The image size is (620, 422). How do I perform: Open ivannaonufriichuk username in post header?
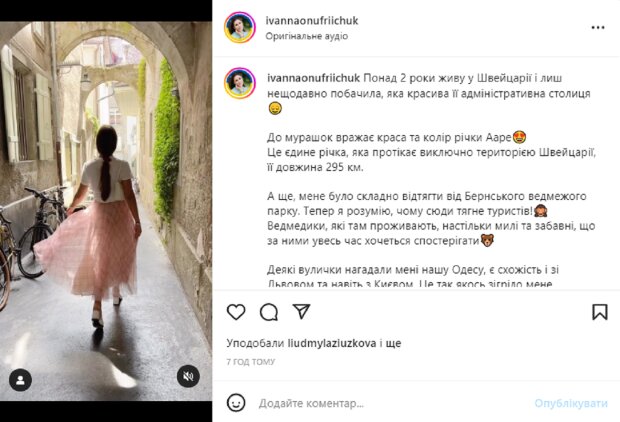coord(312,21)
